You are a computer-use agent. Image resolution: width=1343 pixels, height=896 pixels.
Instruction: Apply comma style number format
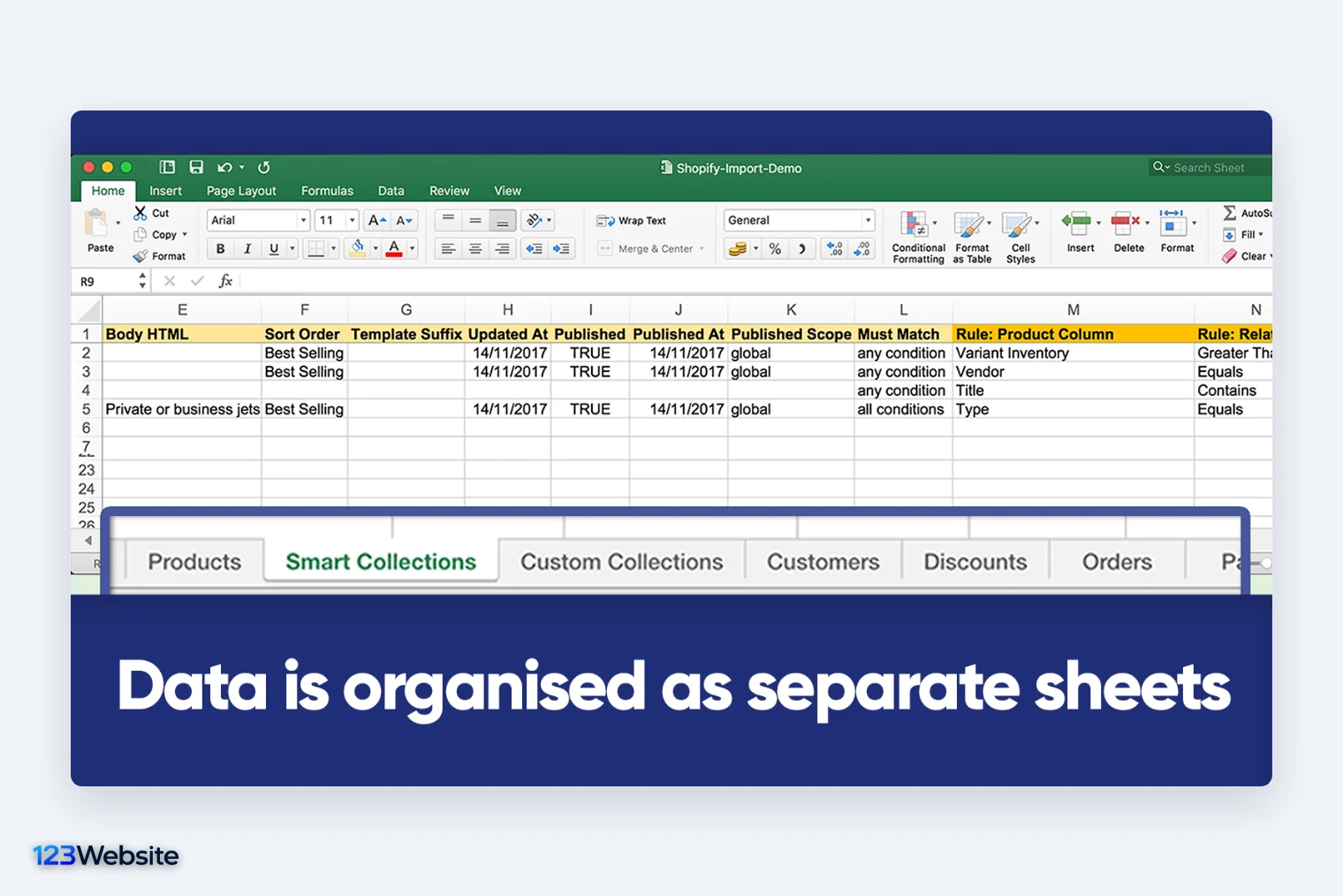tap(802, 249)
